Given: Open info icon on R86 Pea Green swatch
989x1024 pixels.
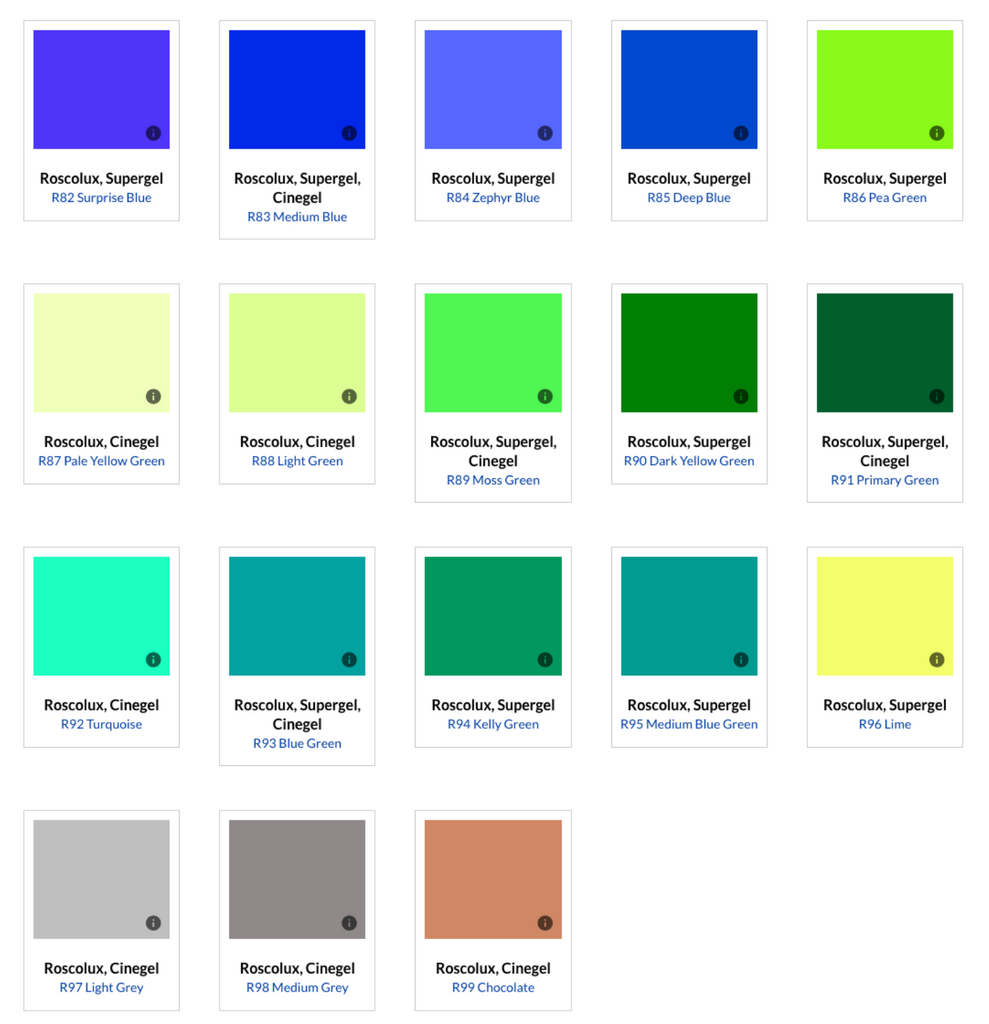Looking at the screenshot, I should tap(936, 133).
